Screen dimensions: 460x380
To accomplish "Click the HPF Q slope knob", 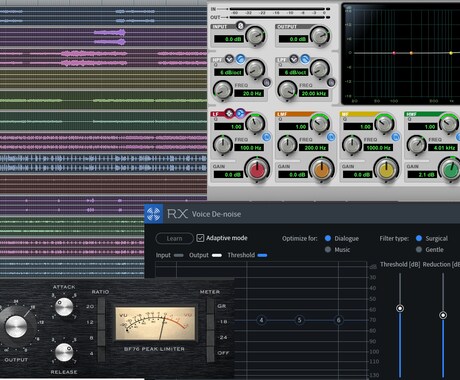I will coord(255,69).
